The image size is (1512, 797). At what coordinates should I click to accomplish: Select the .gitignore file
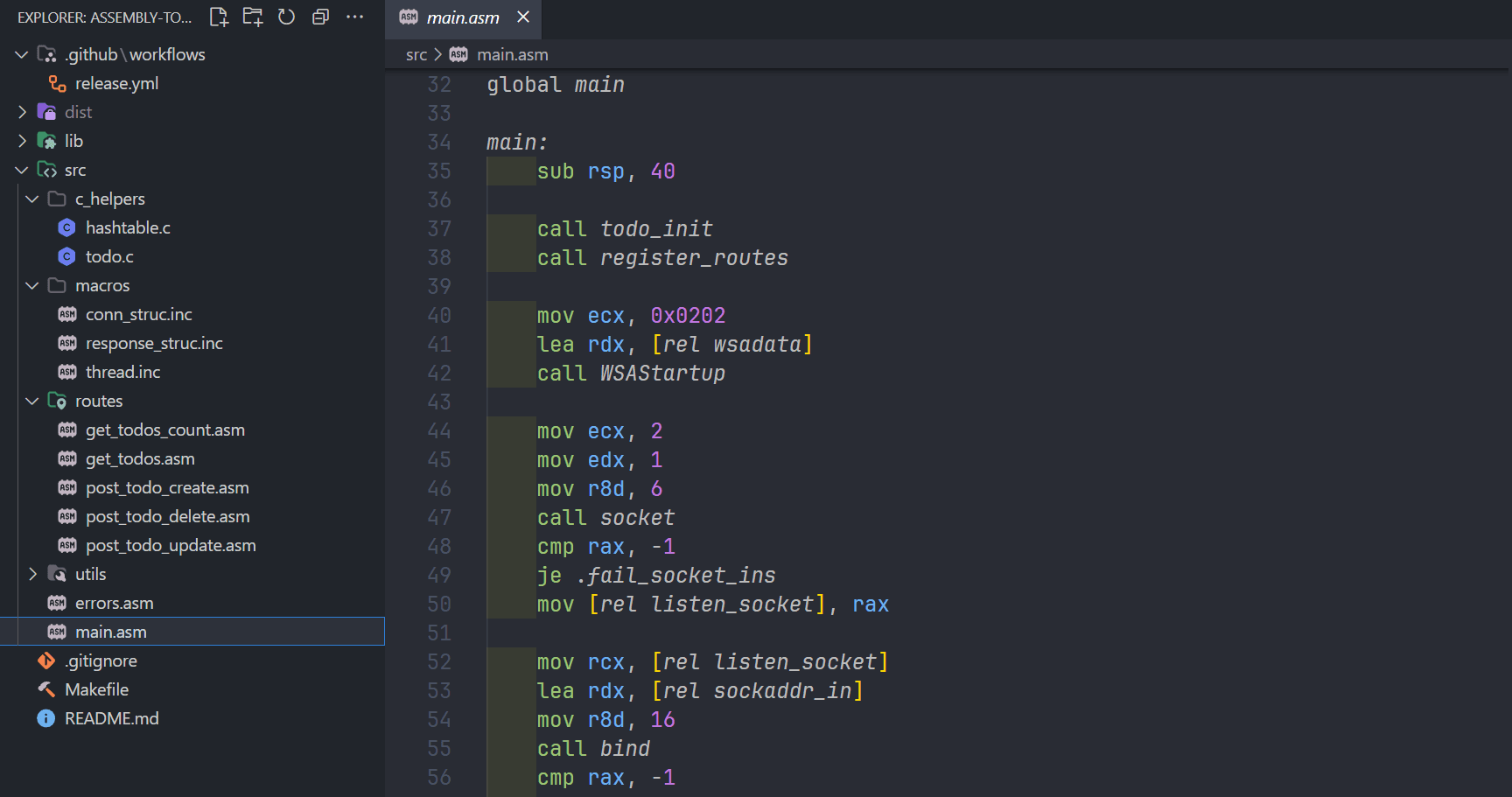point(101,661)
